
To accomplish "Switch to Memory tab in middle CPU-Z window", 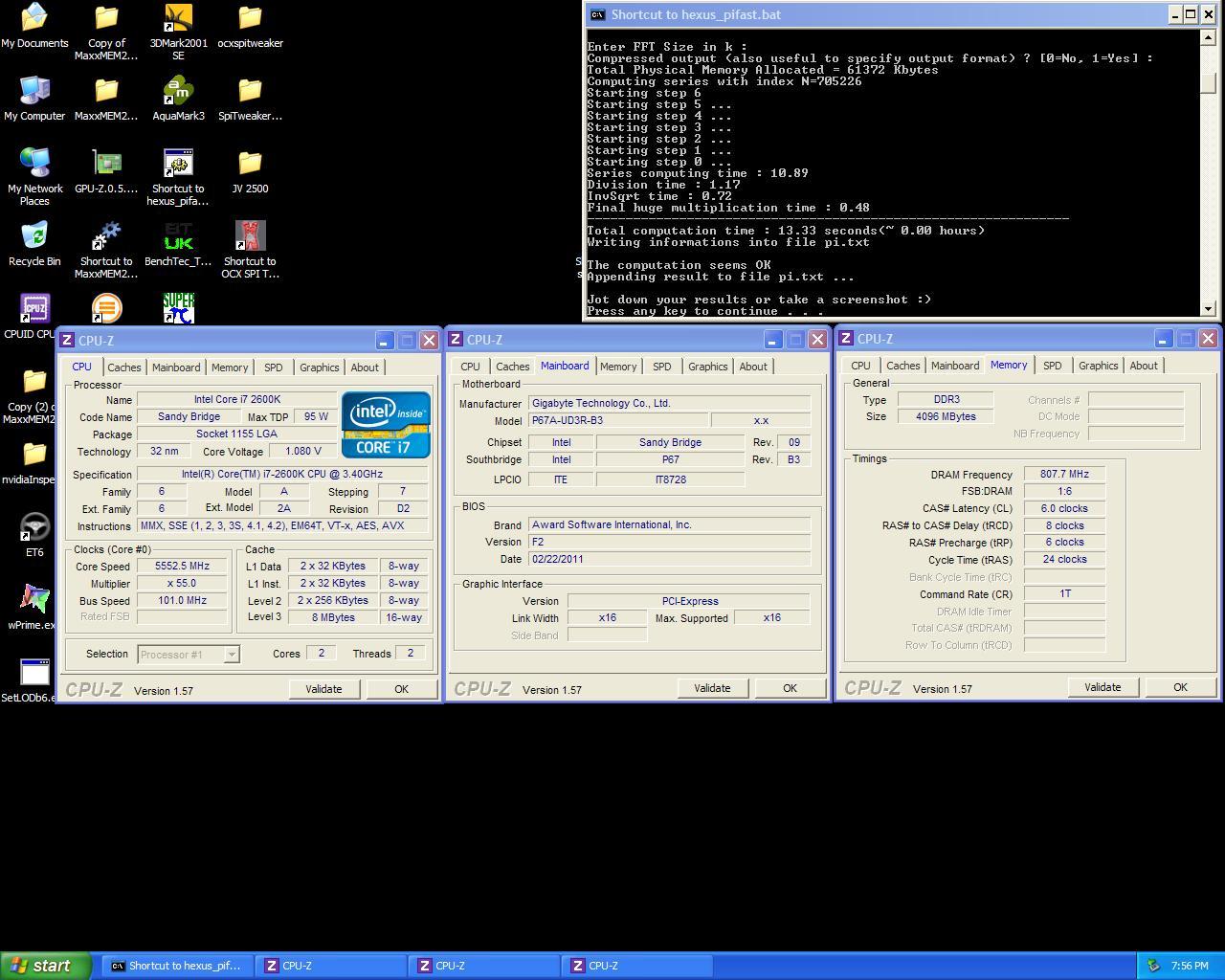I will (618, 367).
